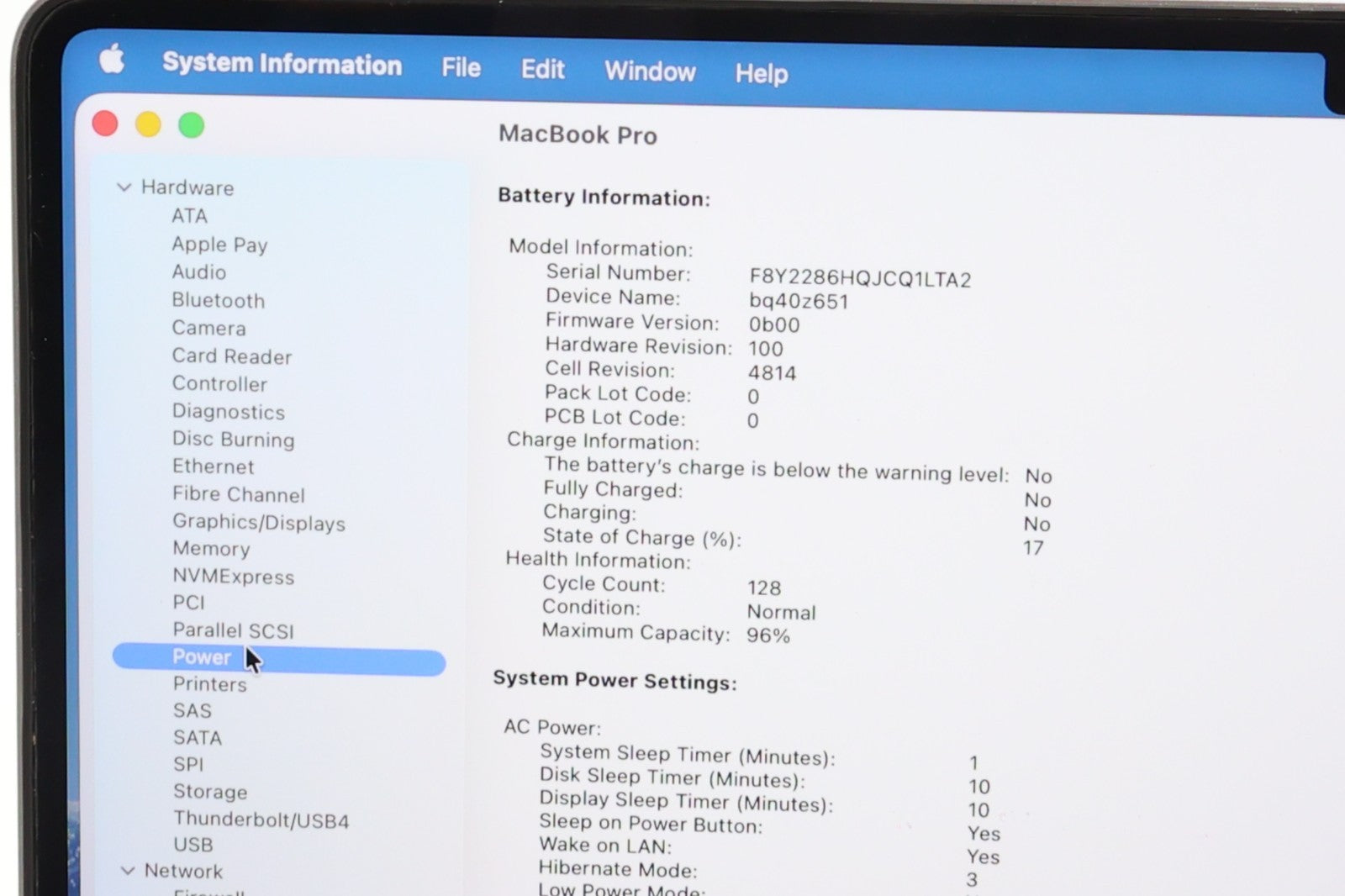Select Thunderbolt/USB4 in the sidebar
This screenshot has width=1345, height=896.
(x=261, y=820)
